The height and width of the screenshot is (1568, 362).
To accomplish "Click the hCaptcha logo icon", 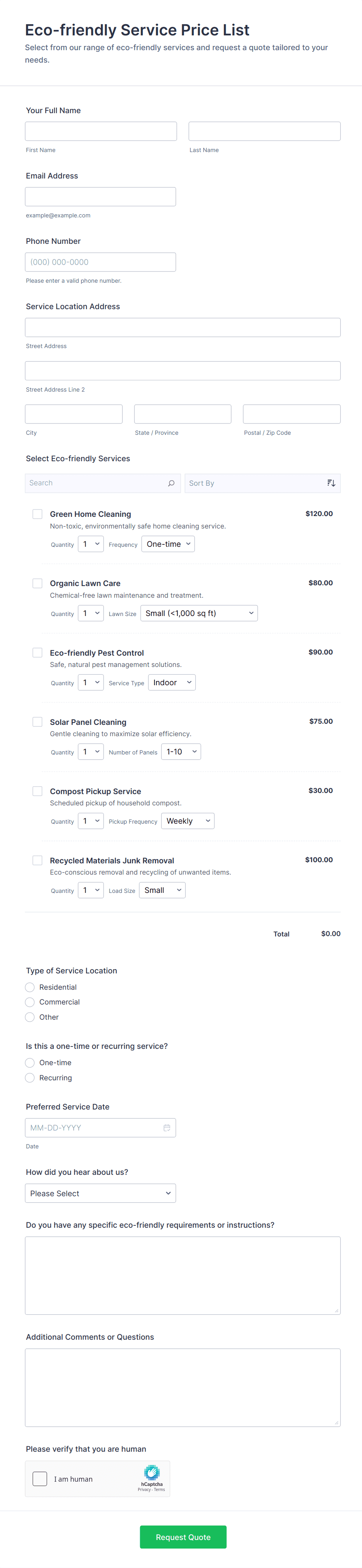I will [x=152, y=1472].
